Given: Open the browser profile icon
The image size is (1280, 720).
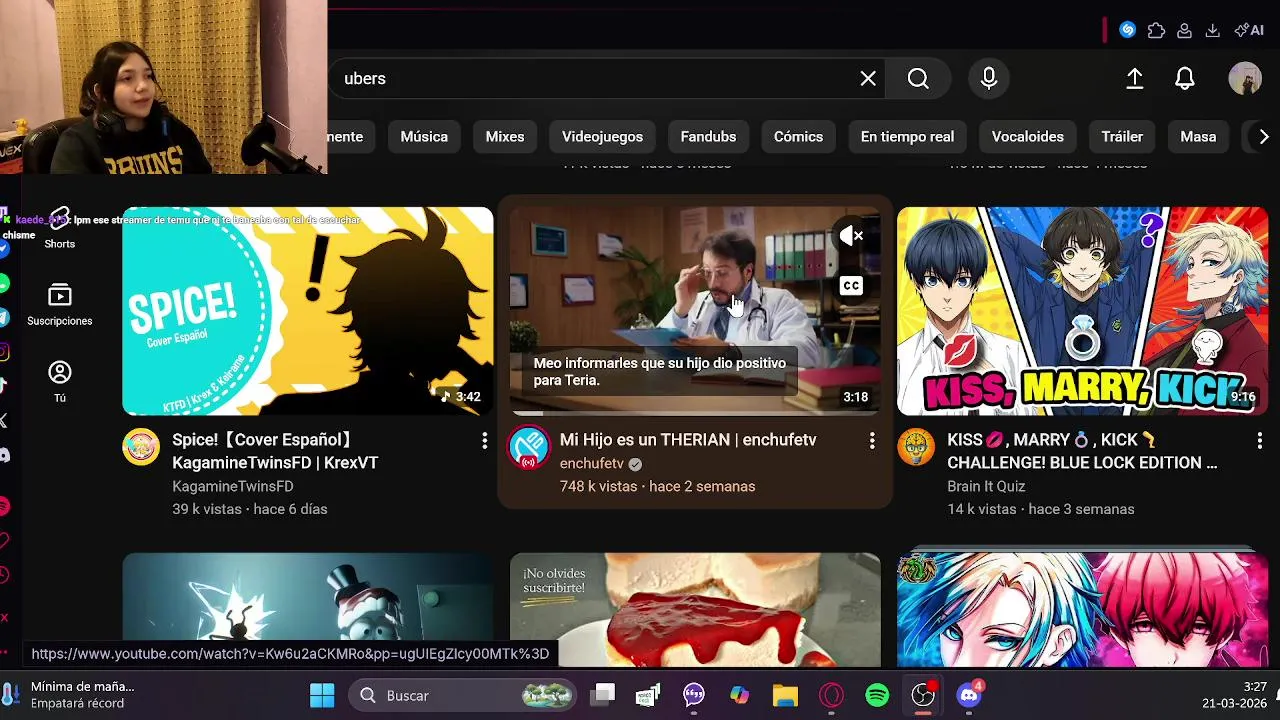Looking at the screenshot, I should click(x=1184, y=30).
